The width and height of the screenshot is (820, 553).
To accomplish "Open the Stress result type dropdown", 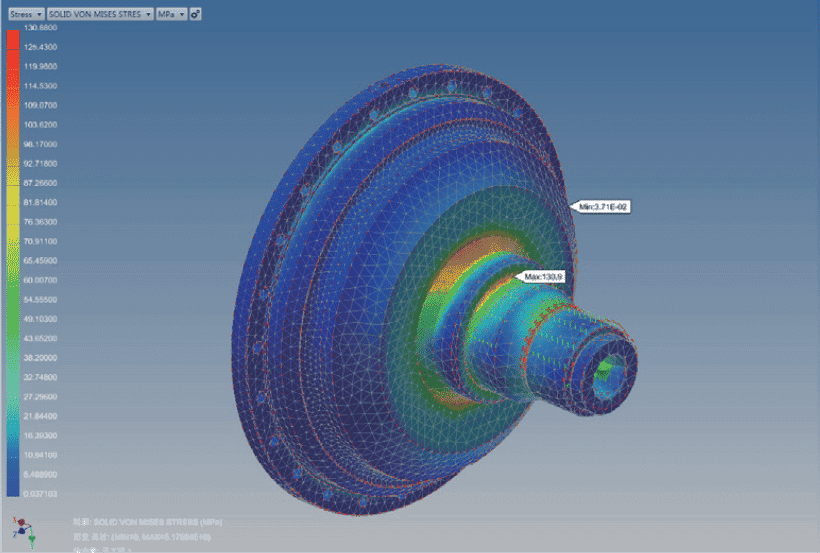I will click(x=26, y=14).
